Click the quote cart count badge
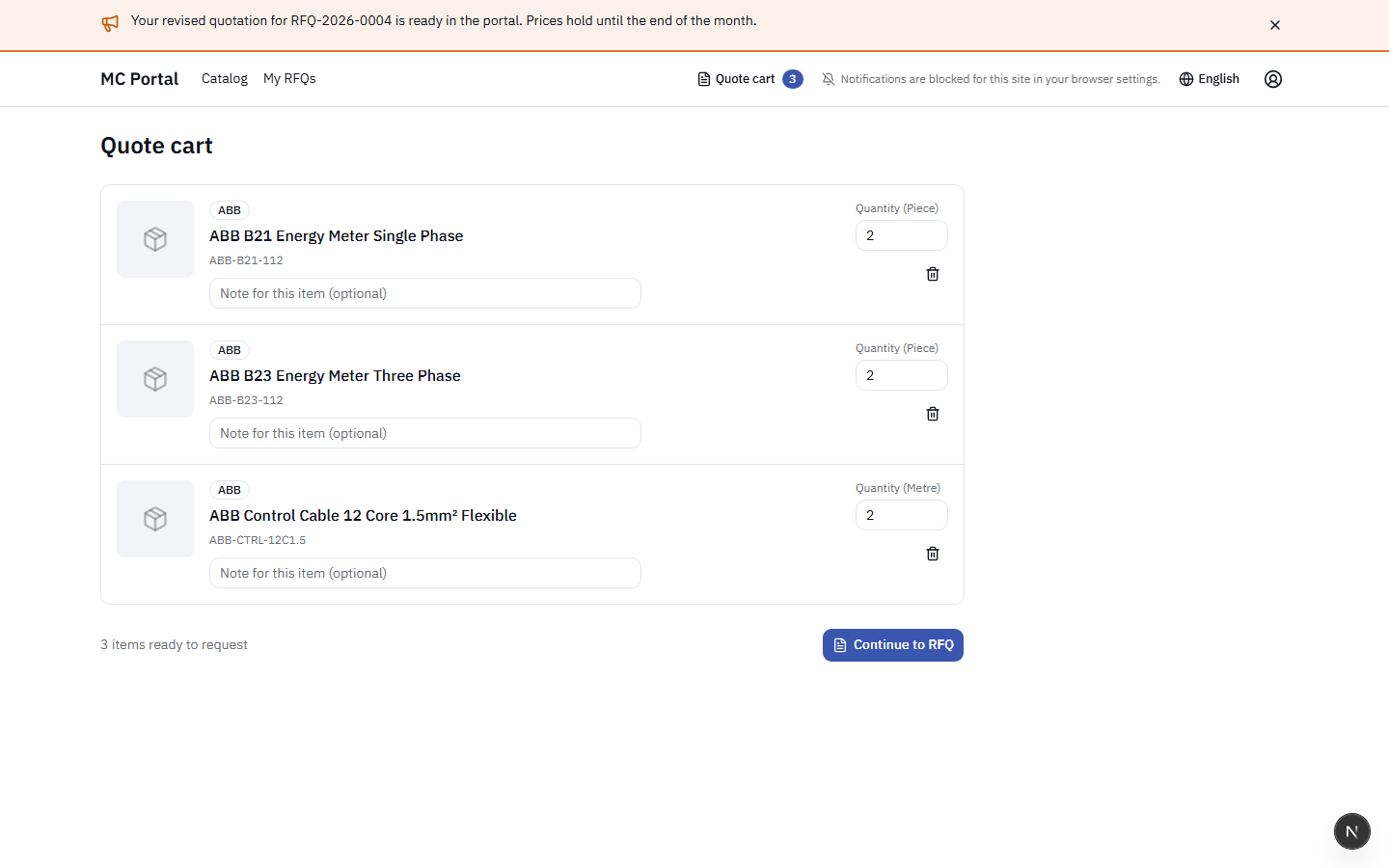 click(x=793, y=79)
